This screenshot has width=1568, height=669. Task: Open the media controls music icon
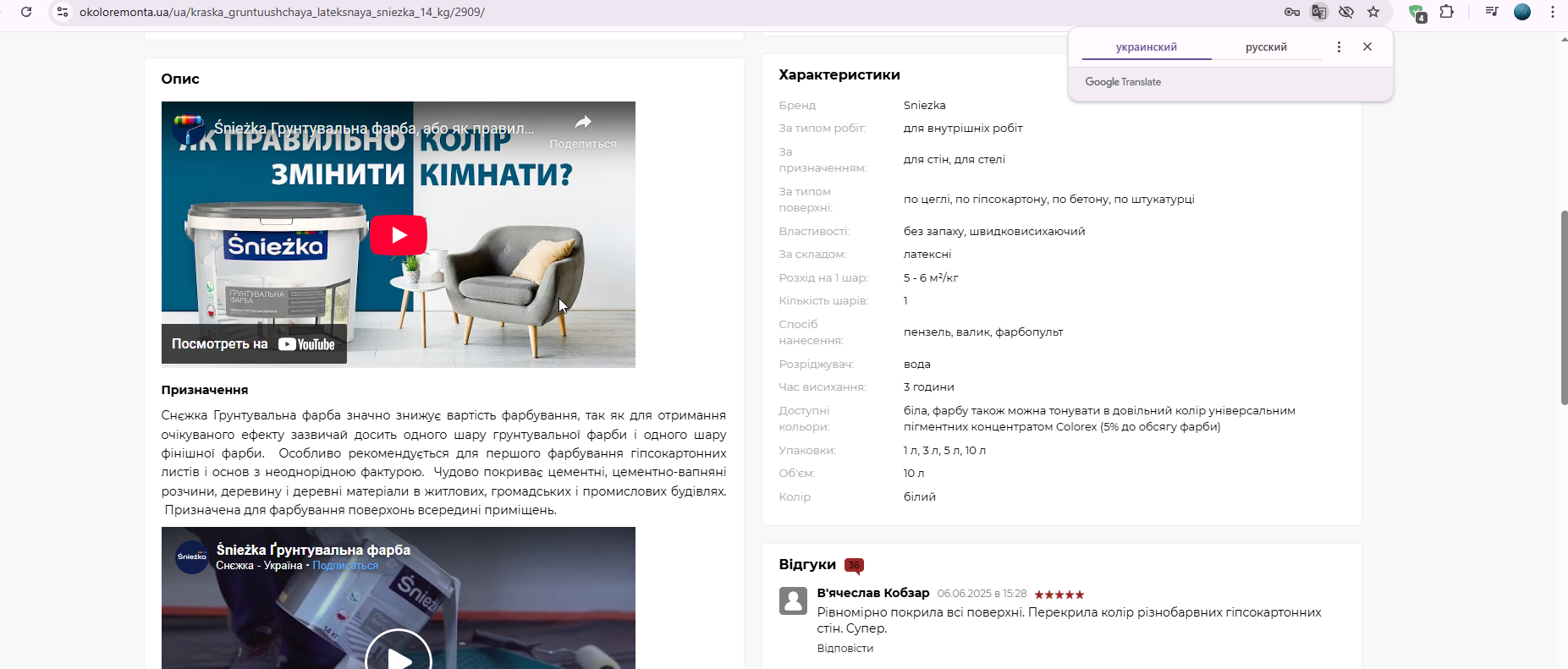click(x=1492, y=12)
